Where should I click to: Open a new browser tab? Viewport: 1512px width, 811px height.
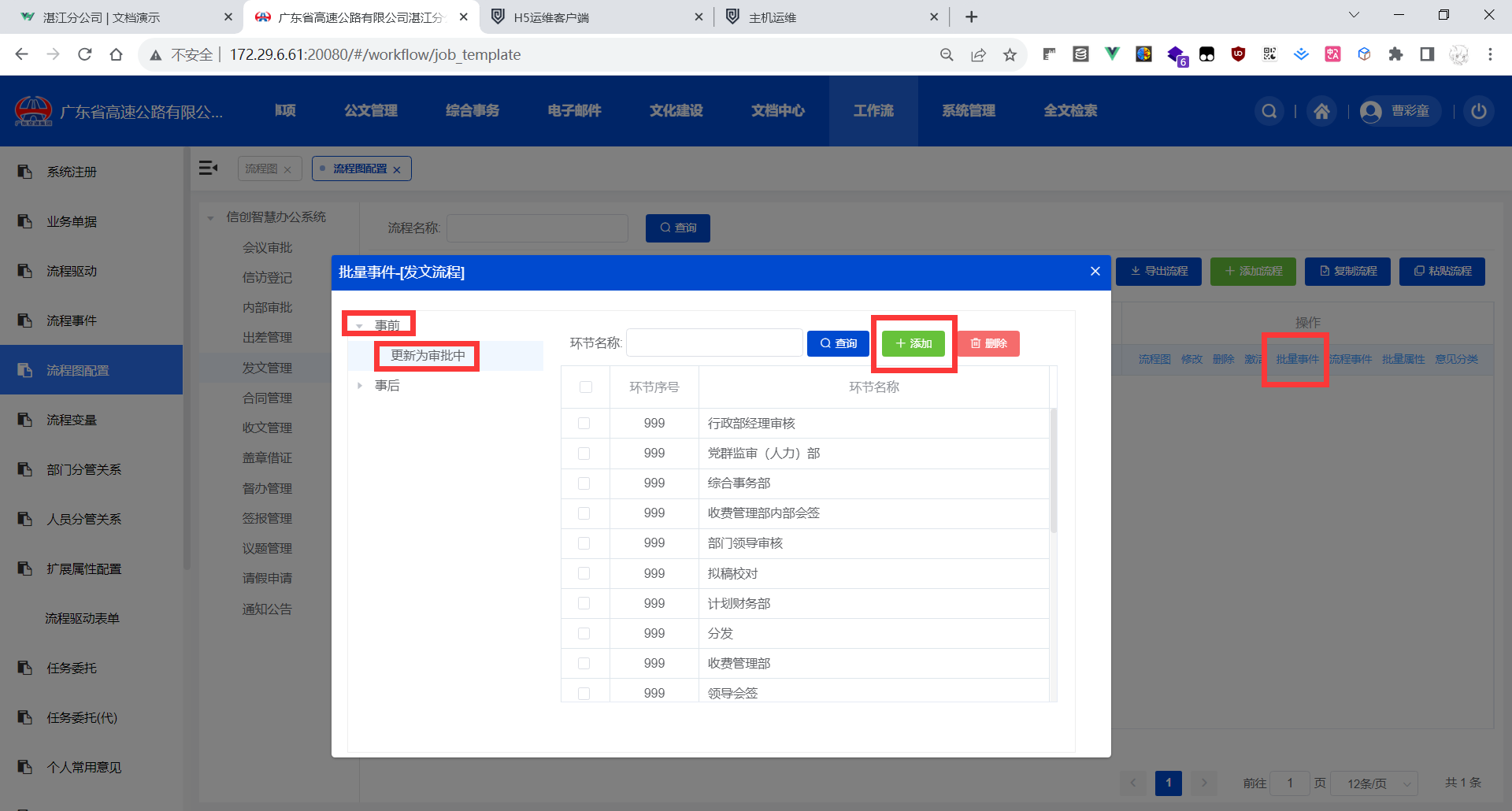[972, 17]
